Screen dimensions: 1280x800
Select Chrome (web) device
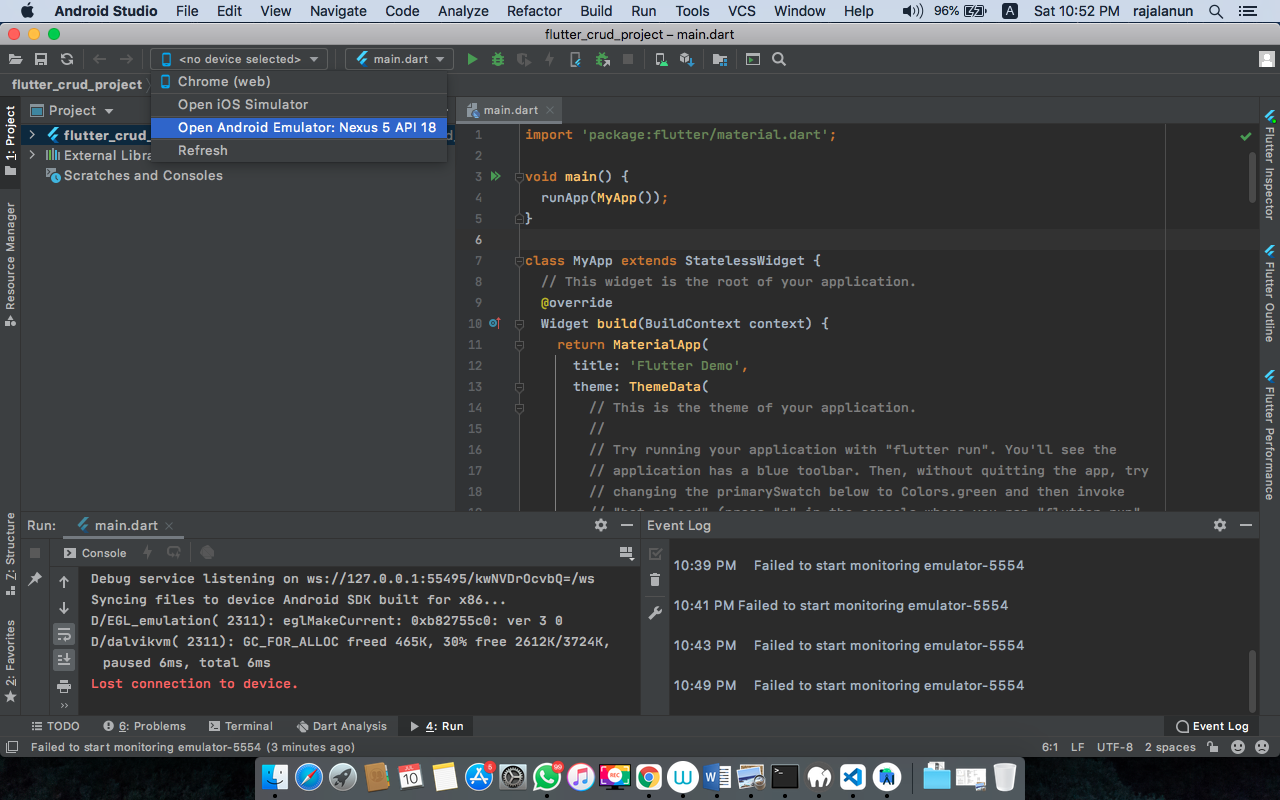pyautogui.click(x=298, y=81)
